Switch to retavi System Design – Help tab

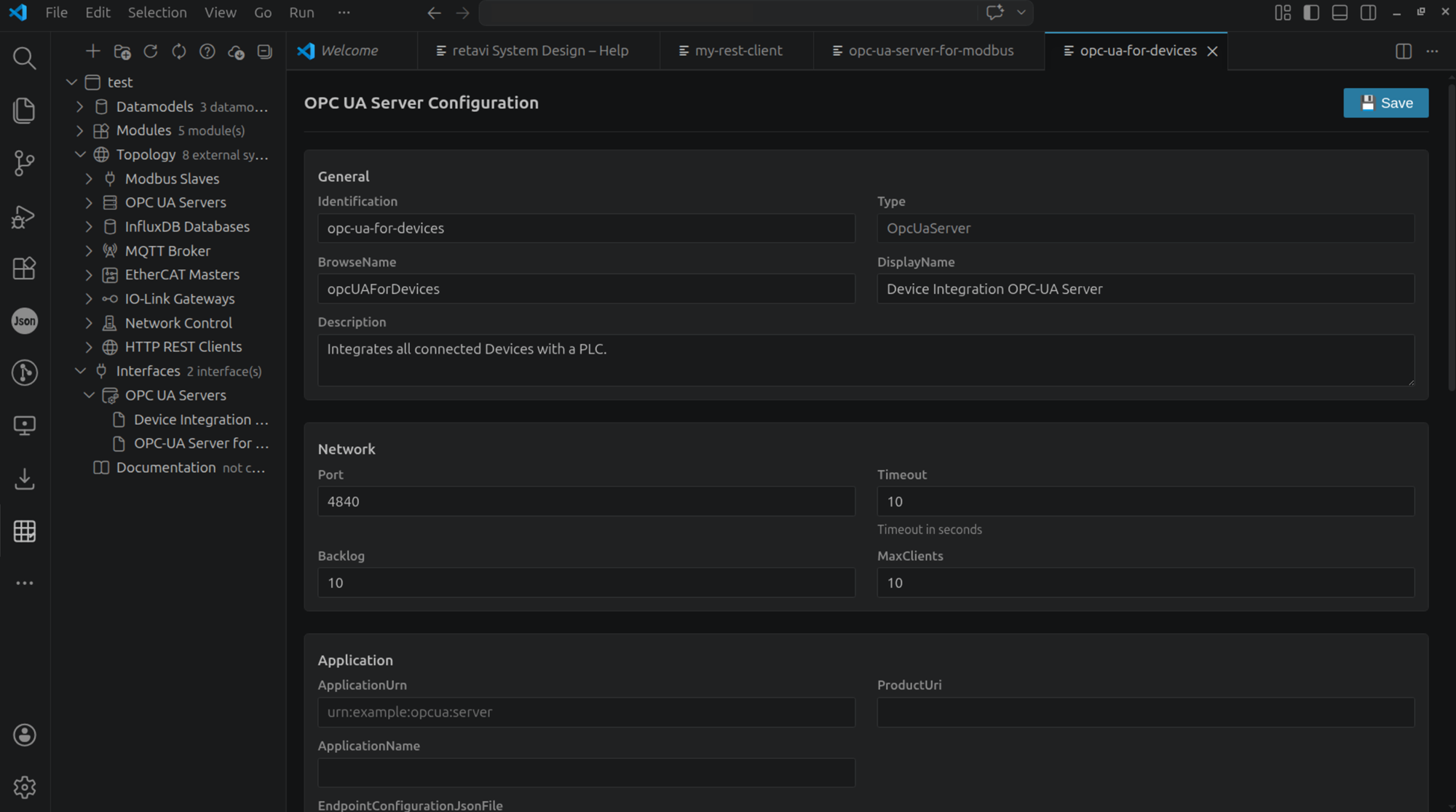[539, 50]
